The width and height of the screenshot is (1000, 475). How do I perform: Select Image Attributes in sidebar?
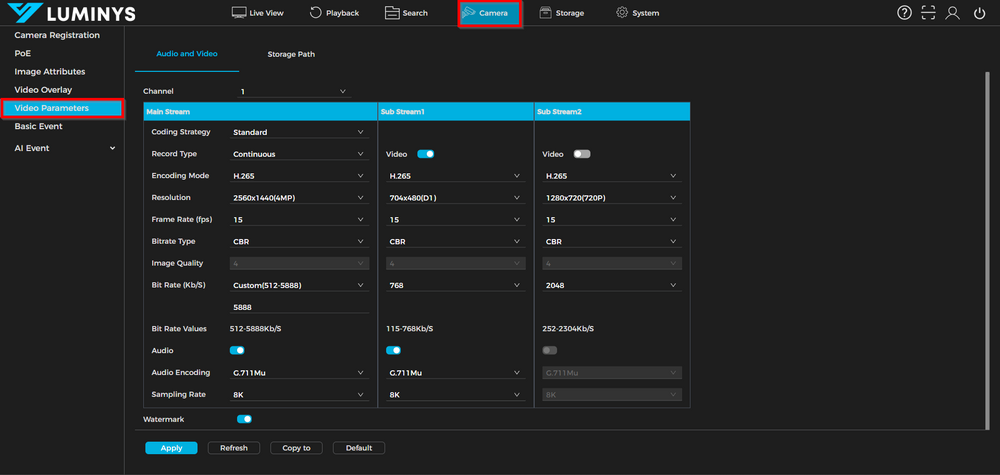(50, 72)
